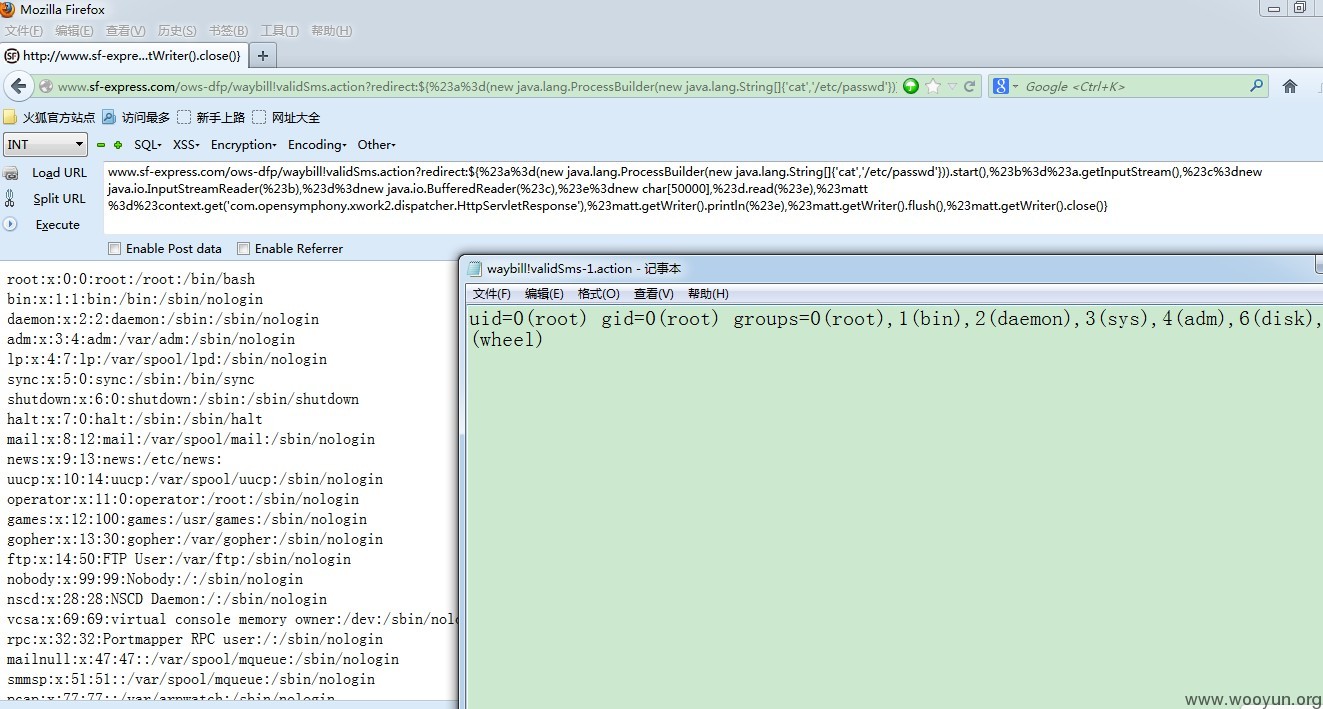Click the HackBar minus icon
1323x709 pixels.
(101, 145)
